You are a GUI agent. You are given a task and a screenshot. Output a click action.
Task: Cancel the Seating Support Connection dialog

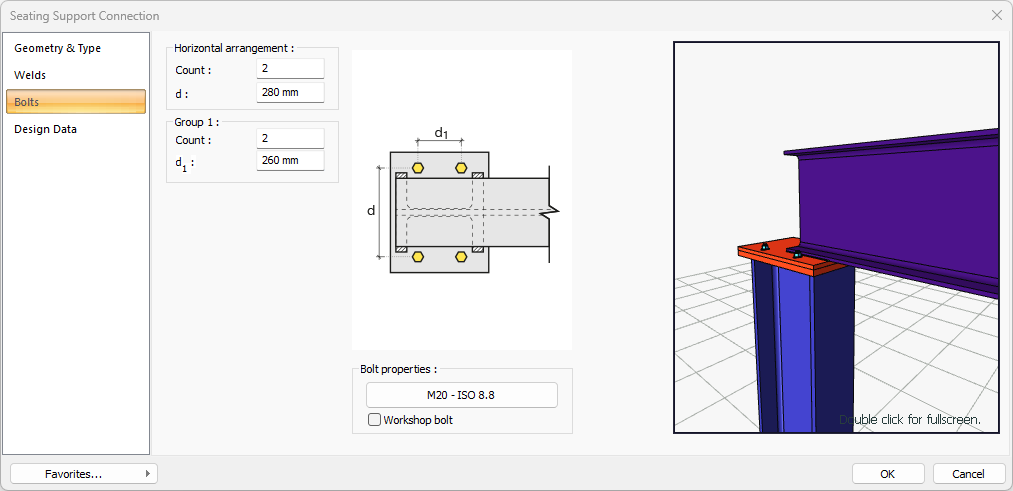coord(968,474)
